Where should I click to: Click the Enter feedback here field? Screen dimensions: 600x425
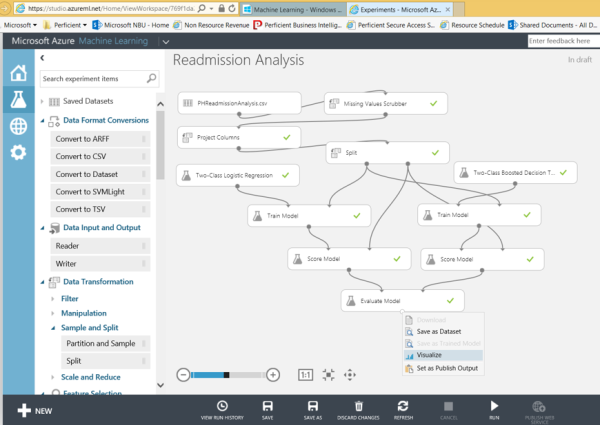(564, 41)
